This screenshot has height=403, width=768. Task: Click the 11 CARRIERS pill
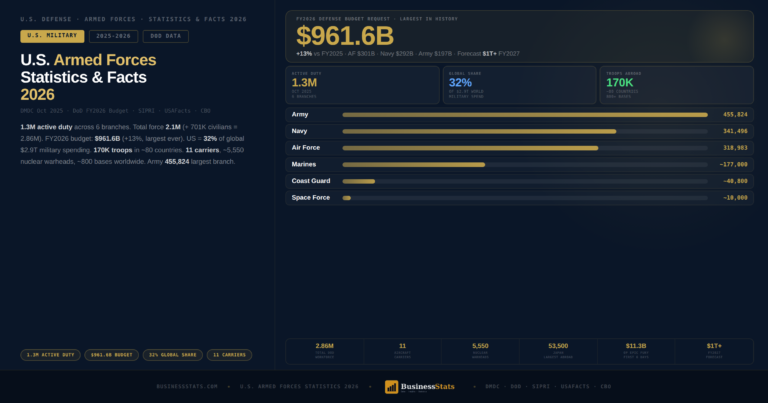pyautogui.click(x=229, y=355)
